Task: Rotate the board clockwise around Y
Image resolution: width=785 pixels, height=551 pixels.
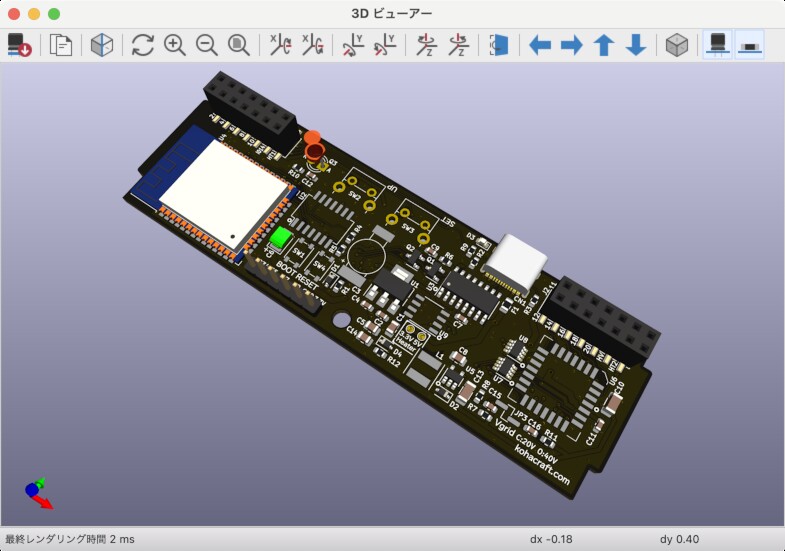Action: pyautogui.click(x=353, y=45)
